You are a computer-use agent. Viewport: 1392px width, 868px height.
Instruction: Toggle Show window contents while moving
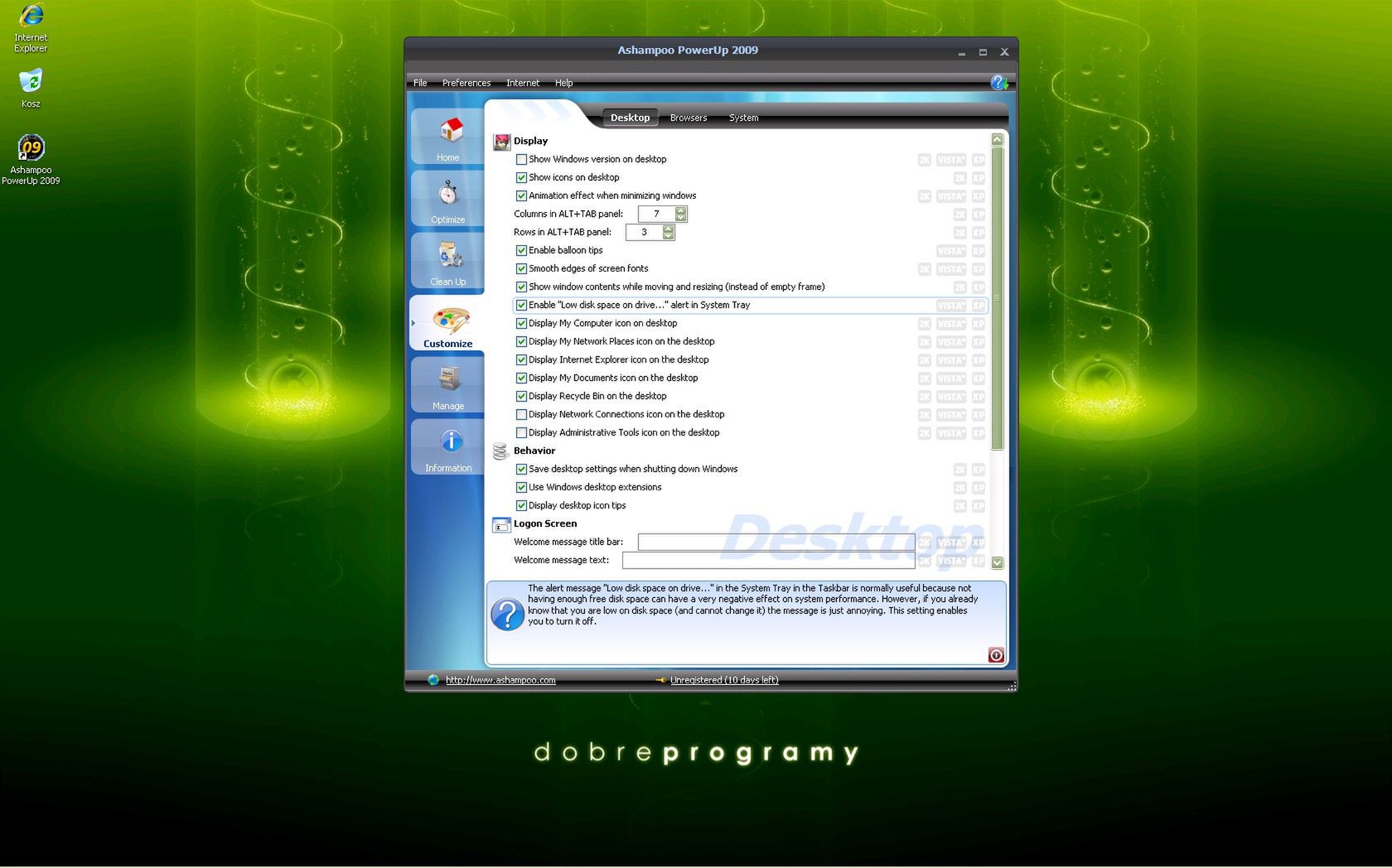(x=521, y=287)
